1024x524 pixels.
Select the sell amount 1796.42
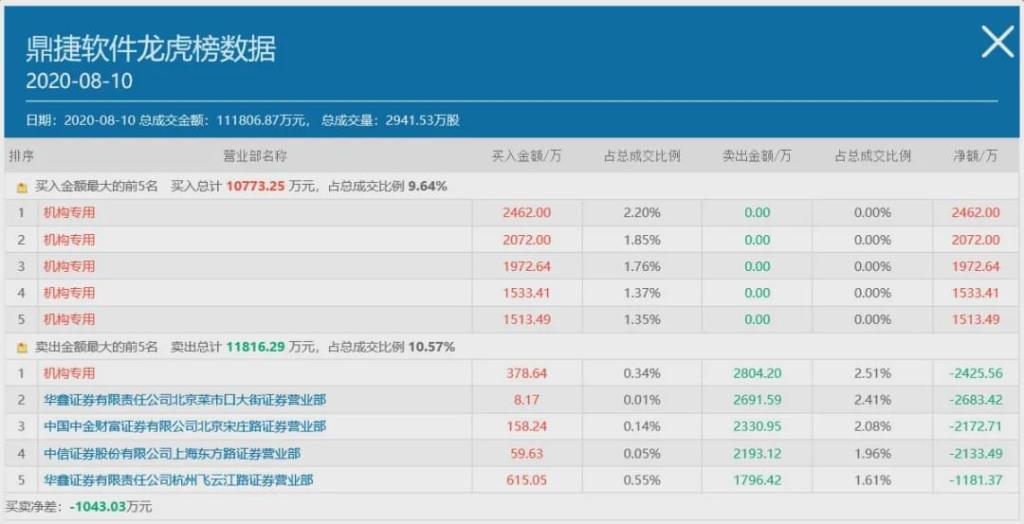(x=757, y=480)
